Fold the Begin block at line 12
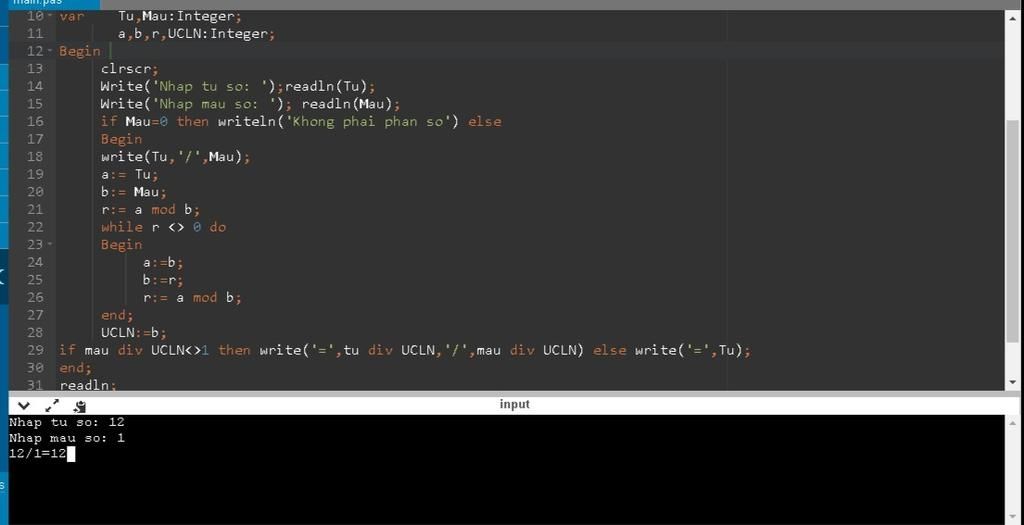This screenshot has width=1024, height=525. tap(50, 51)
